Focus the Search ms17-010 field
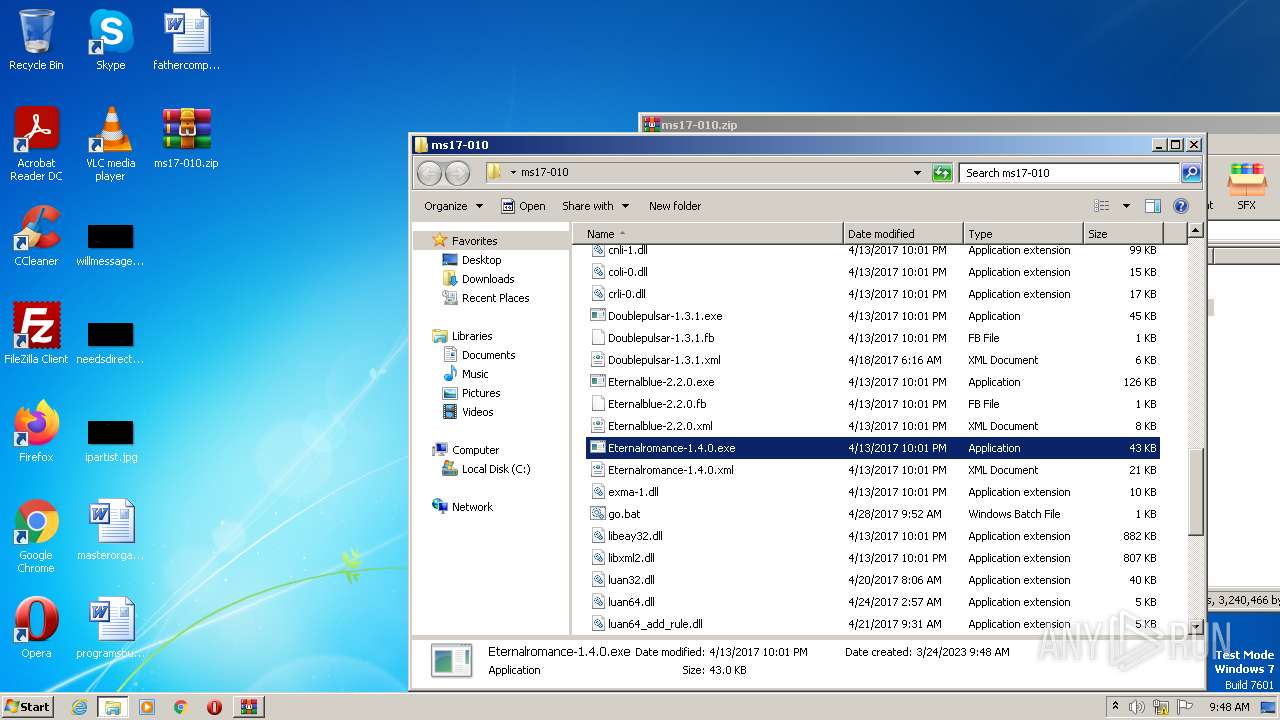 tap(1070, 173)
